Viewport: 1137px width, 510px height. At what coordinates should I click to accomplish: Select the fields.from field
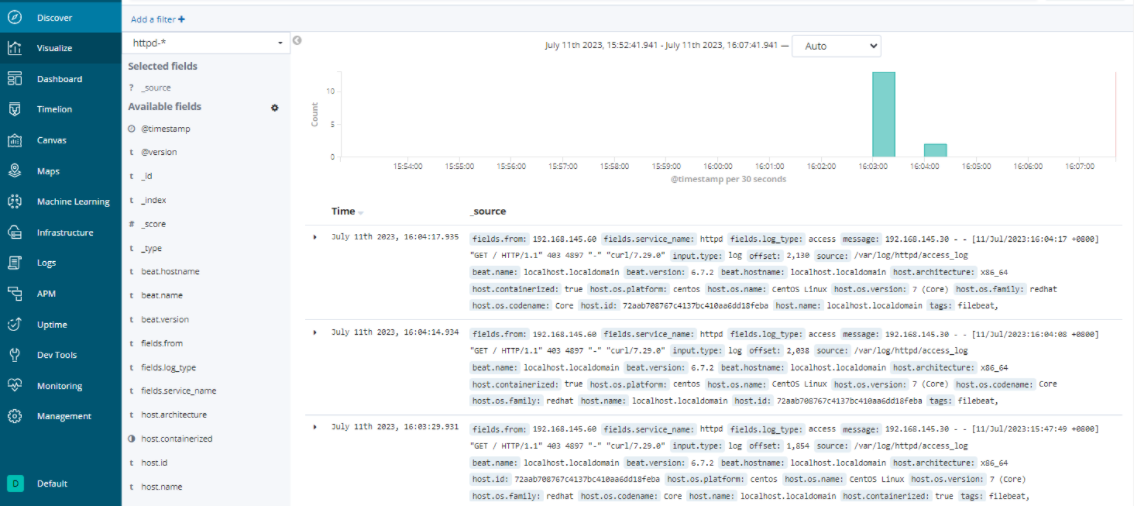(162, 344)
